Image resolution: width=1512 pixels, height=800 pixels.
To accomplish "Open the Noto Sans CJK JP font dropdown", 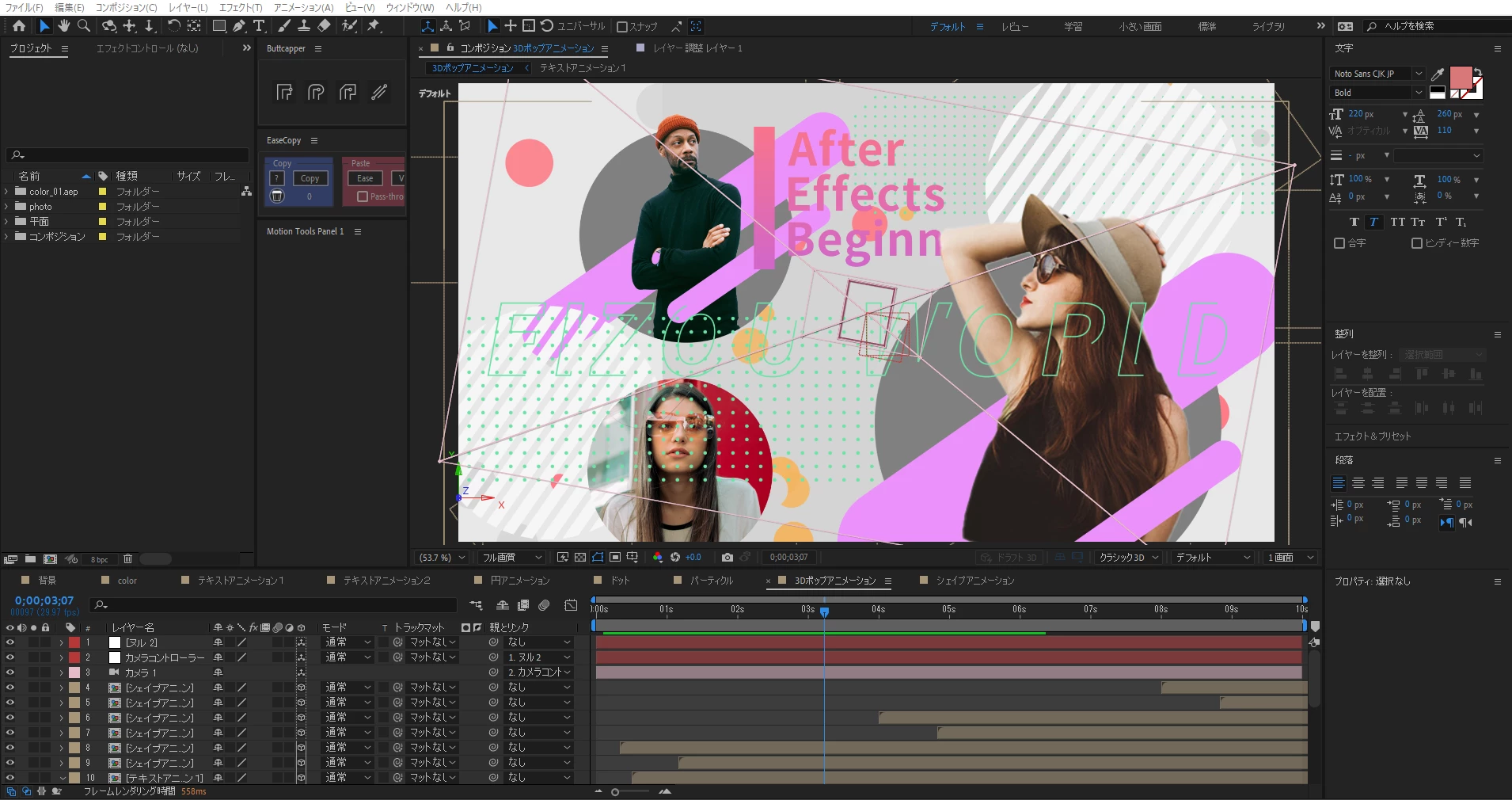I will [x=1377, y=74].
